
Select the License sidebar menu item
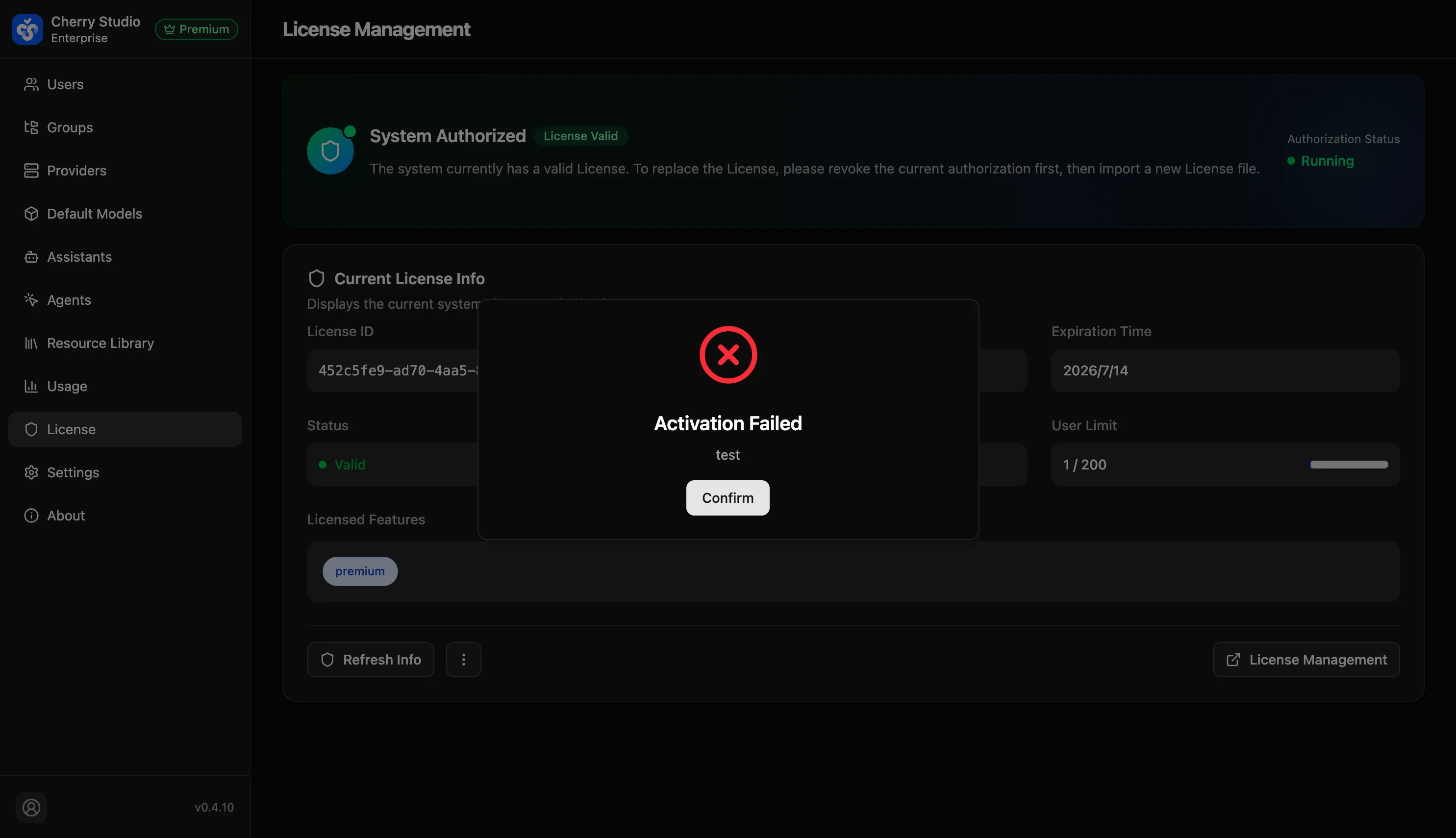(x=125, y=429)
